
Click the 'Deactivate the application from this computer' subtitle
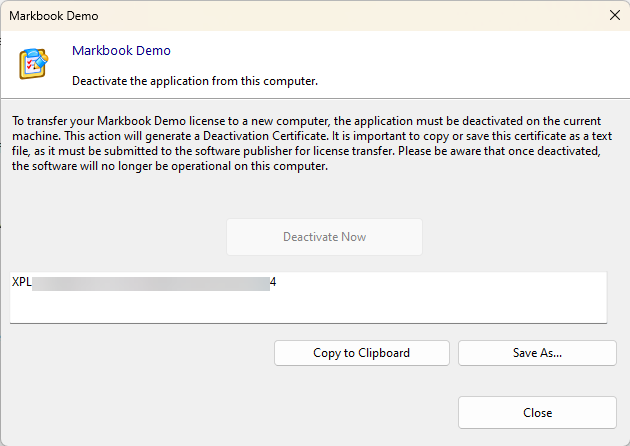pos(195,80)
